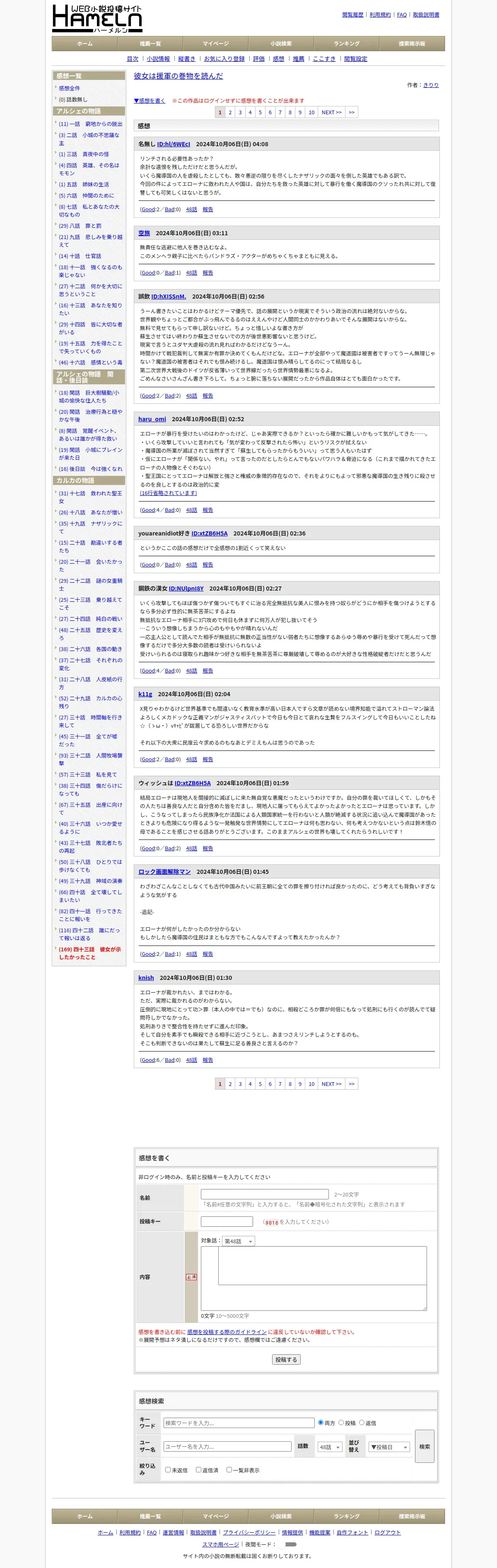497x1568 pixels.
Task: Click 自作フォント link in the footer
Action: [x=352, y=1533]
